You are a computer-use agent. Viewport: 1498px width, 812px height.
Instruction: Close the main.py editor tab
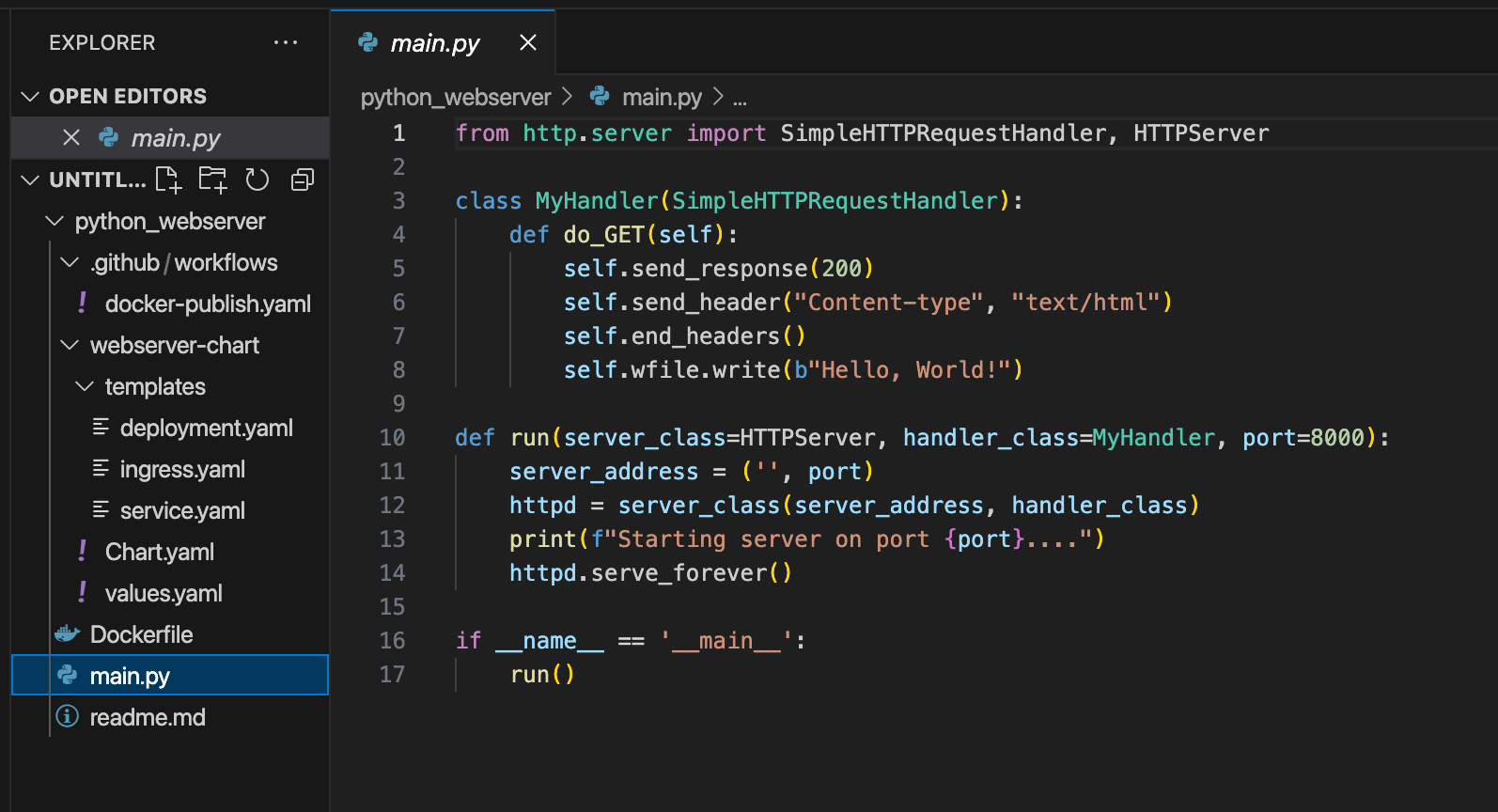click(528, 42)
